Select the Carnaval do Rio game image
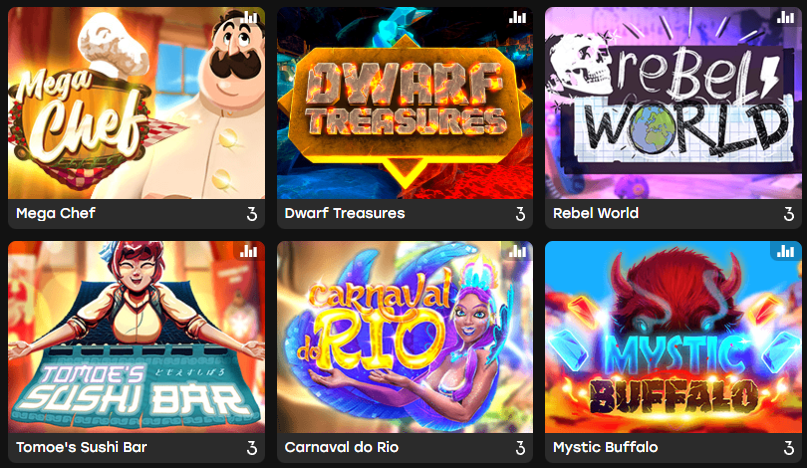The height and width of the screenshot is (468, 807). tap(405, 337)
